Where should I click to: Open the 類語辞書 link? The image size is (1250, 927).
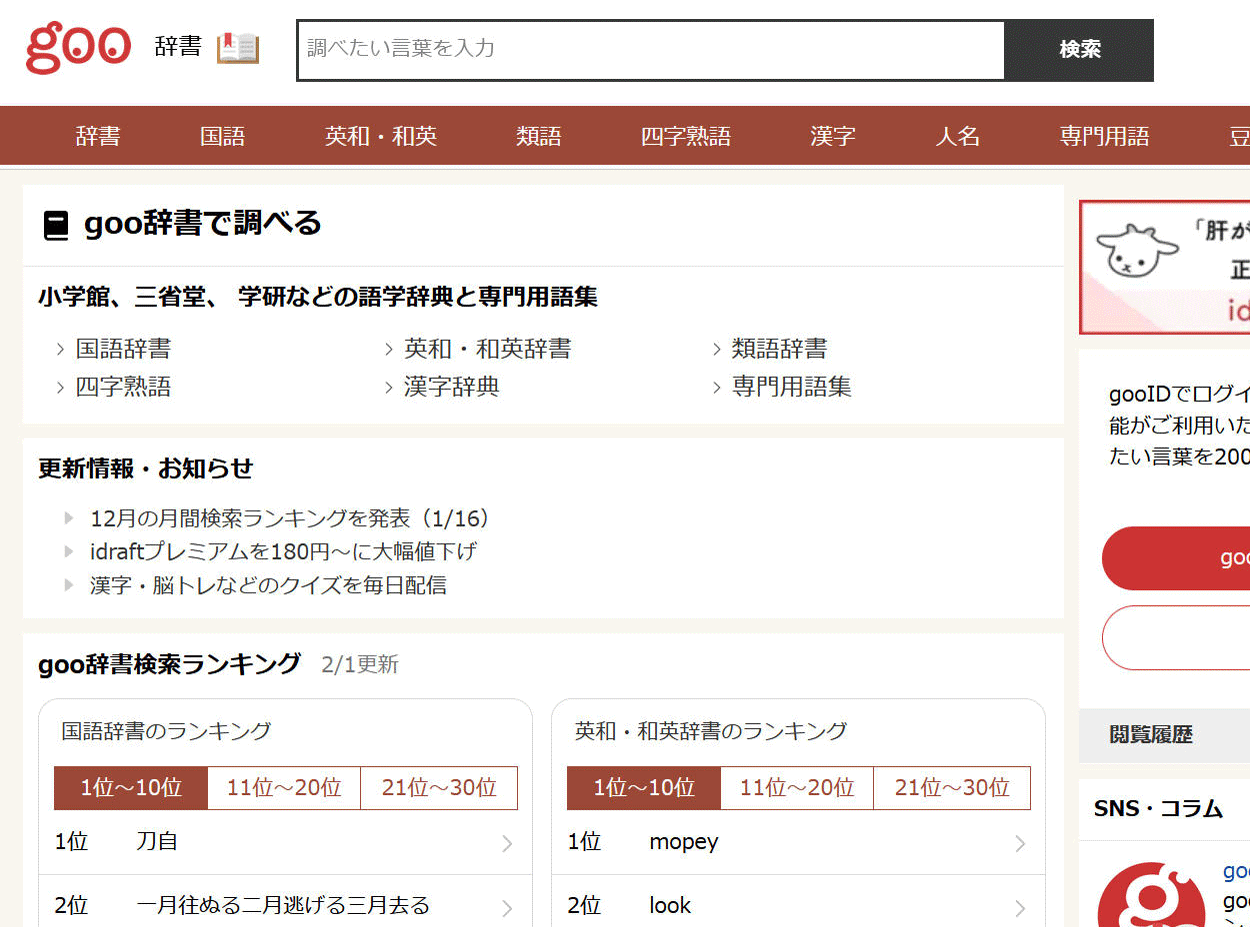(x=779, y=348)
